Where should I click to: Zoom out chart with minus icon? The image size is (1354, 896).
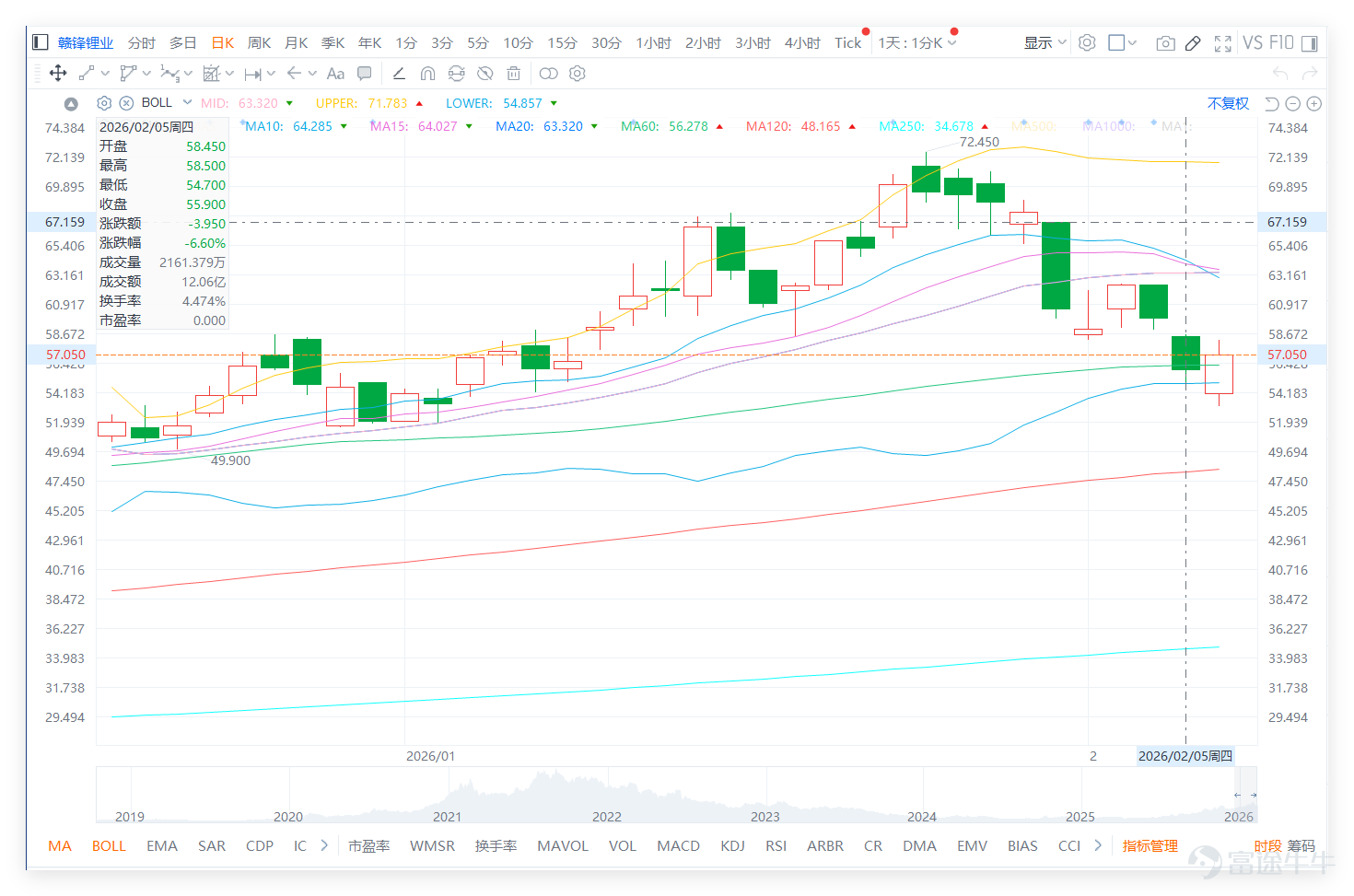pos(1293,103)
